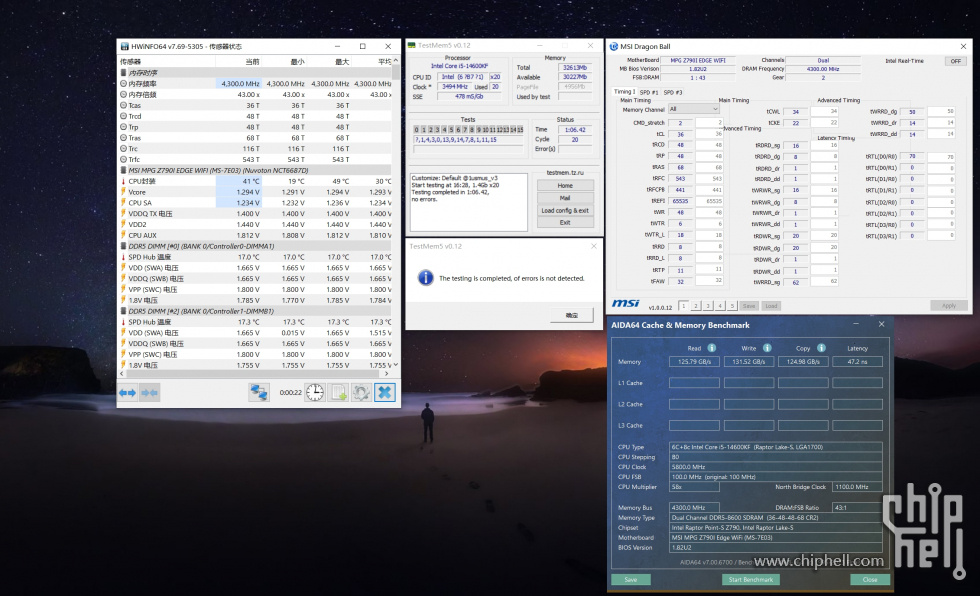Click 当前 column header in HWiNFO

(239, 61)
